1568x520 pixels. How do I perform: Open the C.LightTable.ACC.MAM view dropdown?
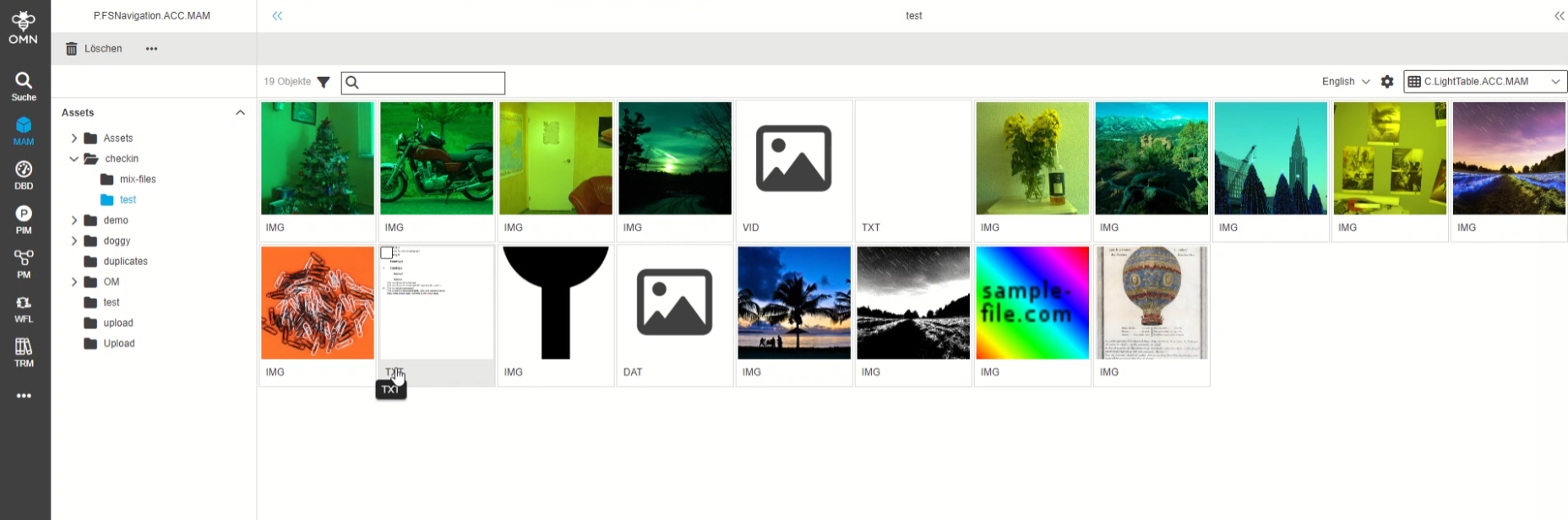(1485, 82)
